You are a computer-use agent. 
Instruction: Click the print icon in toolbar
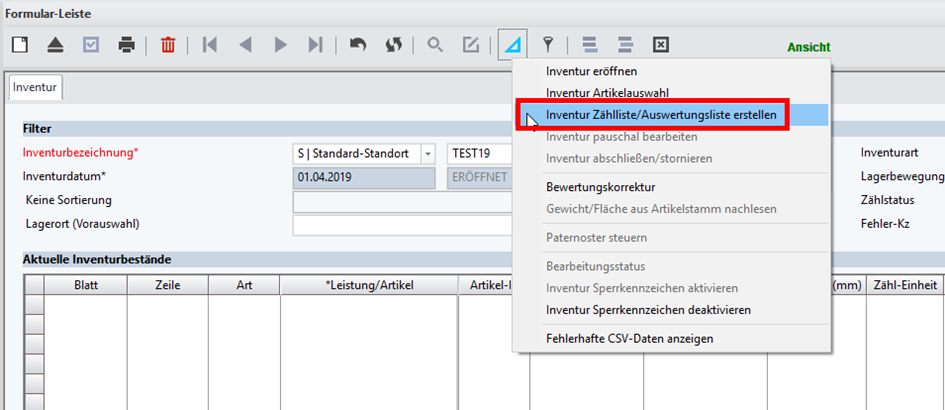[x=126, y=45]
